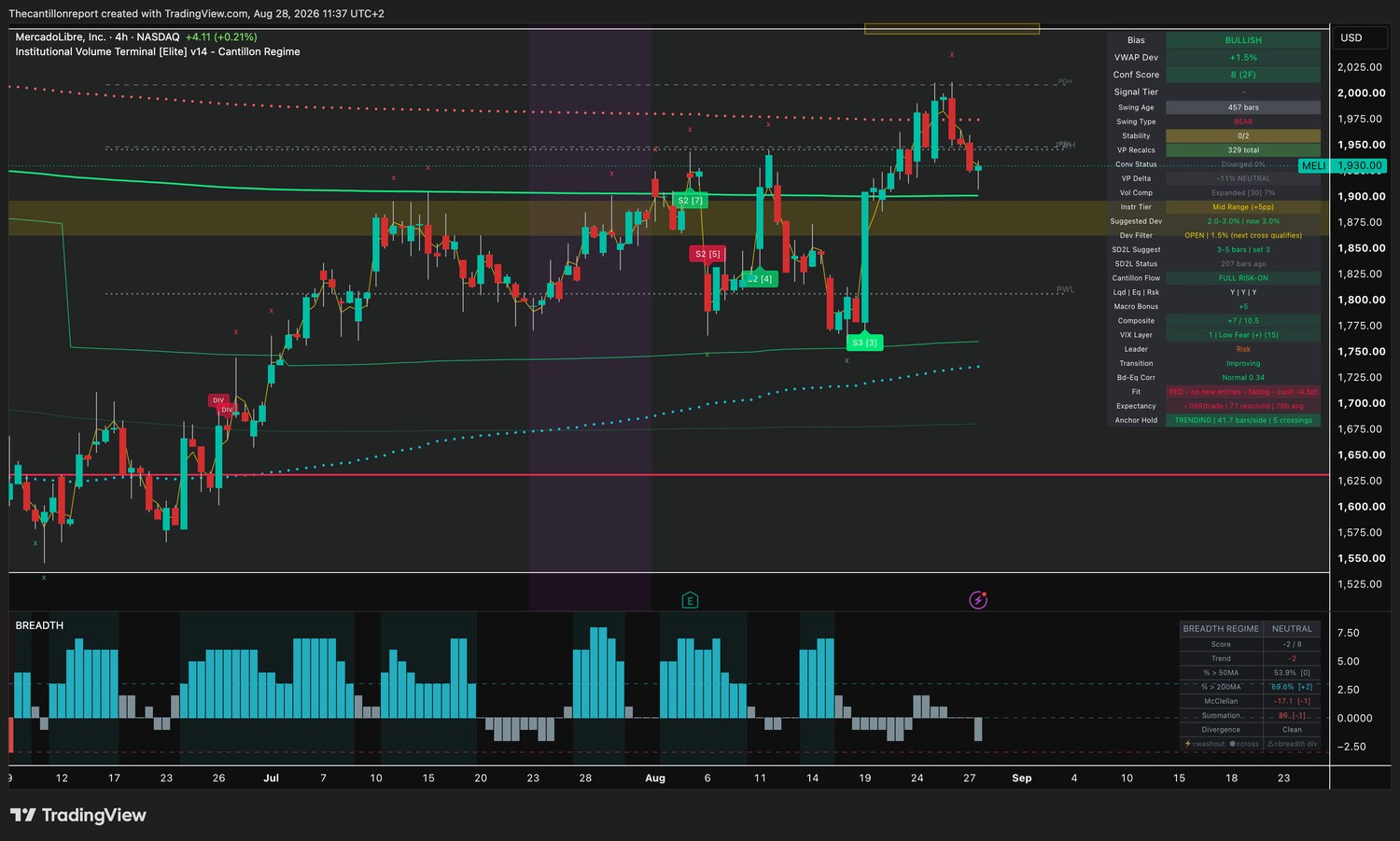
Task: Click the Cantillon Flow value FULL RISK-ON
Action: pyautogui.click(x=1243, y=278)
